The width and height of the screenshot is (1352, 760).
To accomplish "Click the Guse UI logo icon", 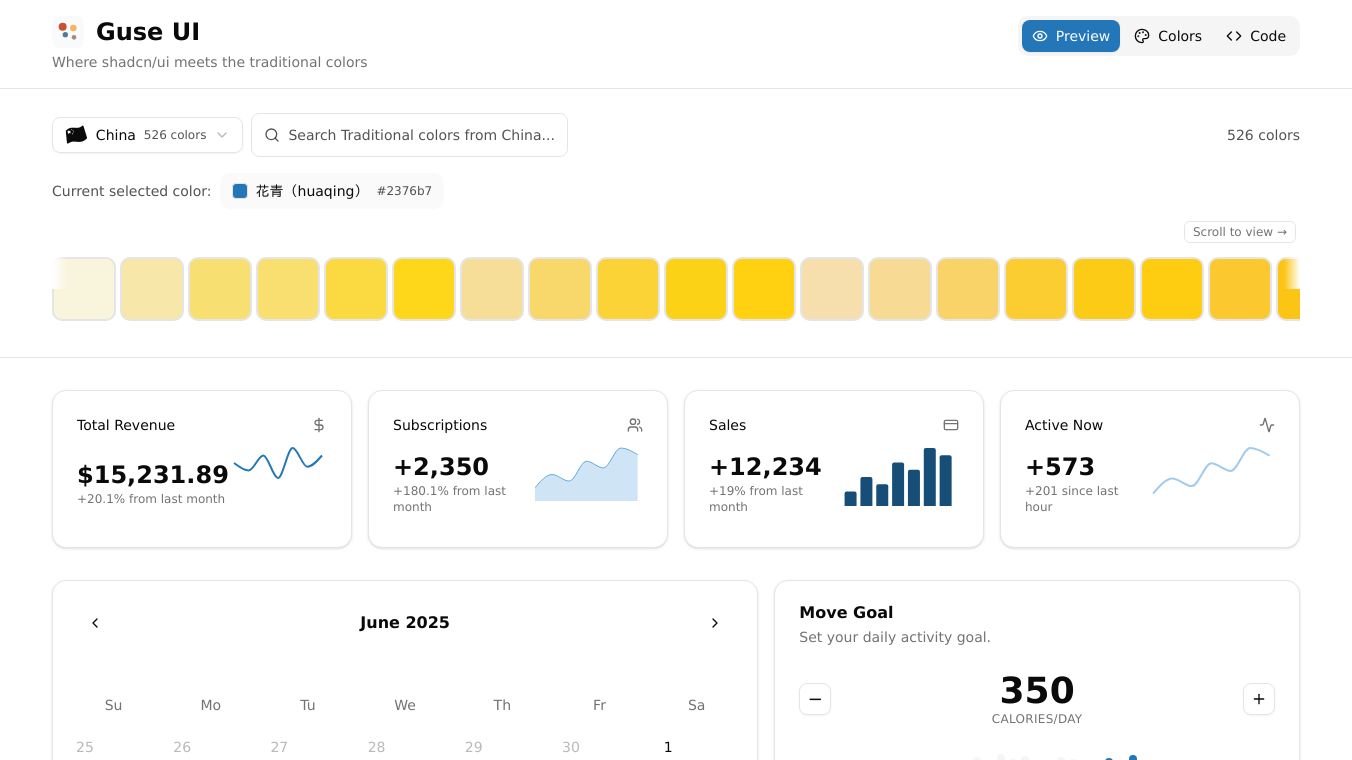I will tap(68, 32).
